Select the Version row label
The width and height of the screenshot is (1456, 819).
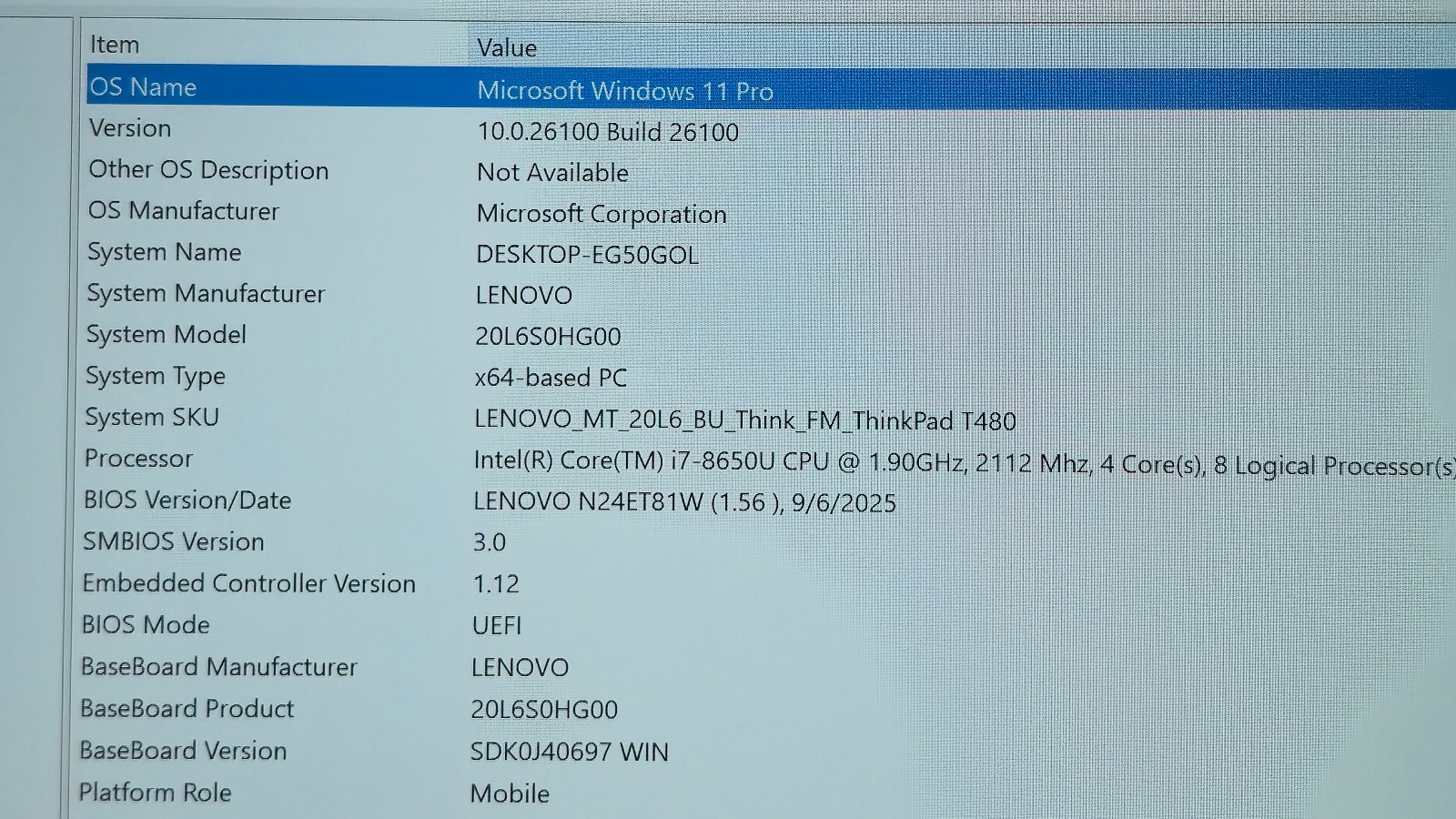(130, 128)
